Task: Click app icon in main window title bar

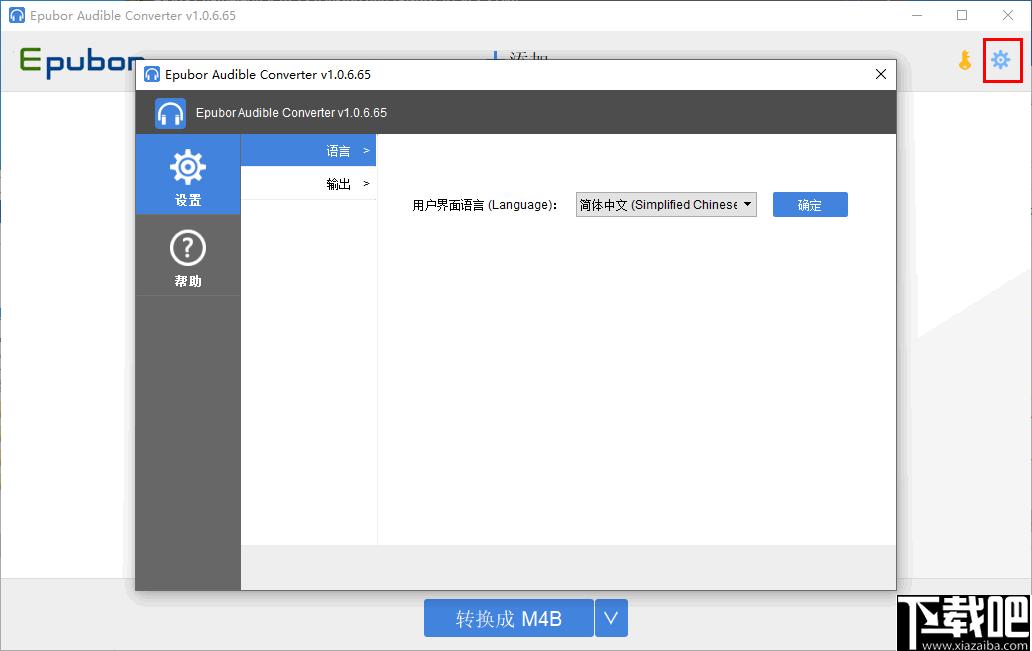Action: [x=17, y=15]
